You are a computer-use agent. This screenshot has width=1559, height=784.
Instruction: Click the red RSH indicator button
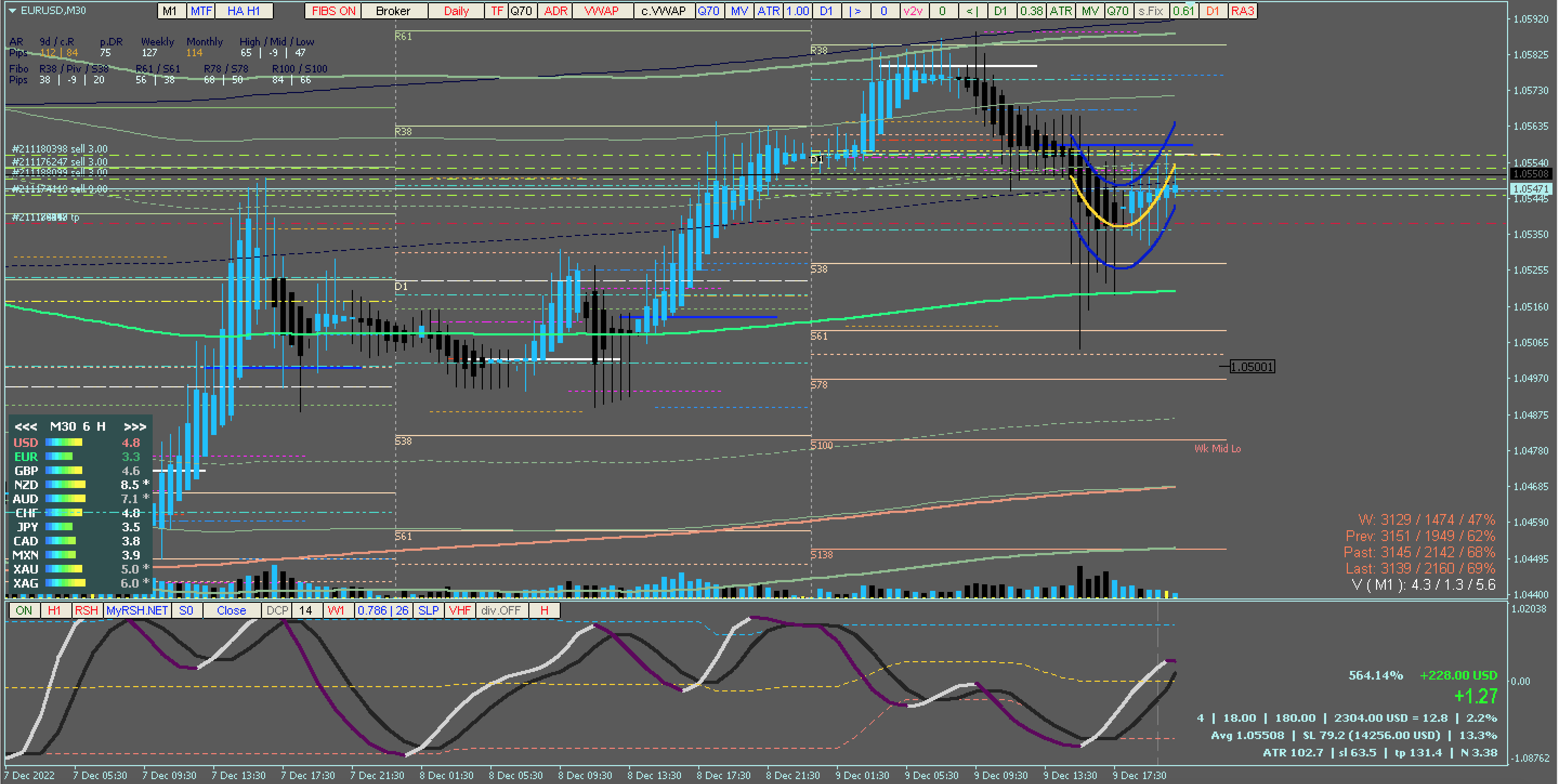click(x=86, y=610)
